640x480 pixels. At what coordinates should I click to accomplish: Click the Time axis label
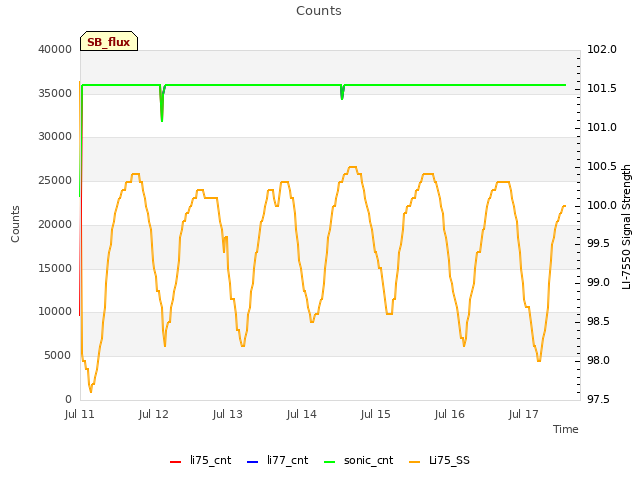coord(566,429)
